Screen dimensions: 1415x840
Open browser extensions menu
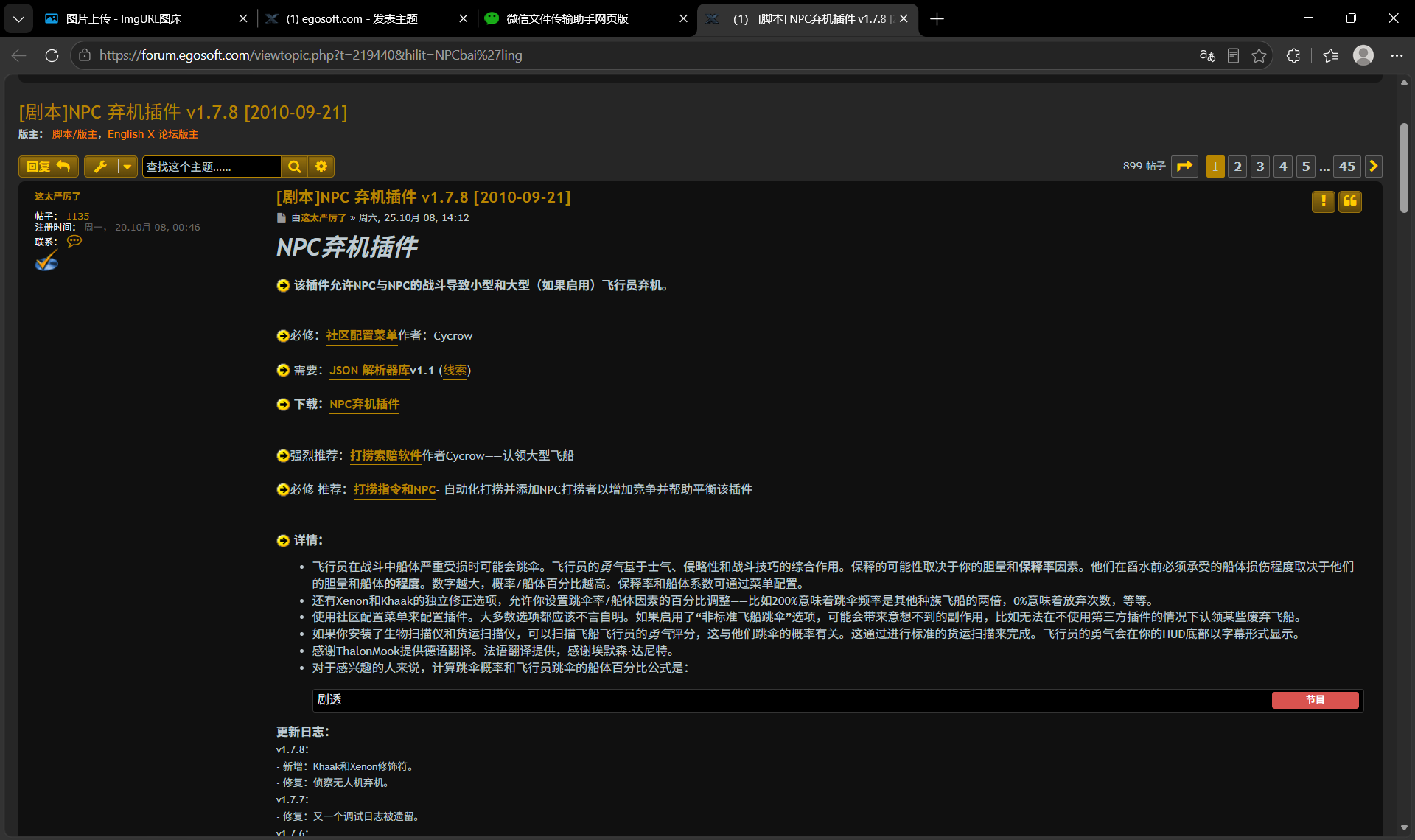pos(1293,55)
